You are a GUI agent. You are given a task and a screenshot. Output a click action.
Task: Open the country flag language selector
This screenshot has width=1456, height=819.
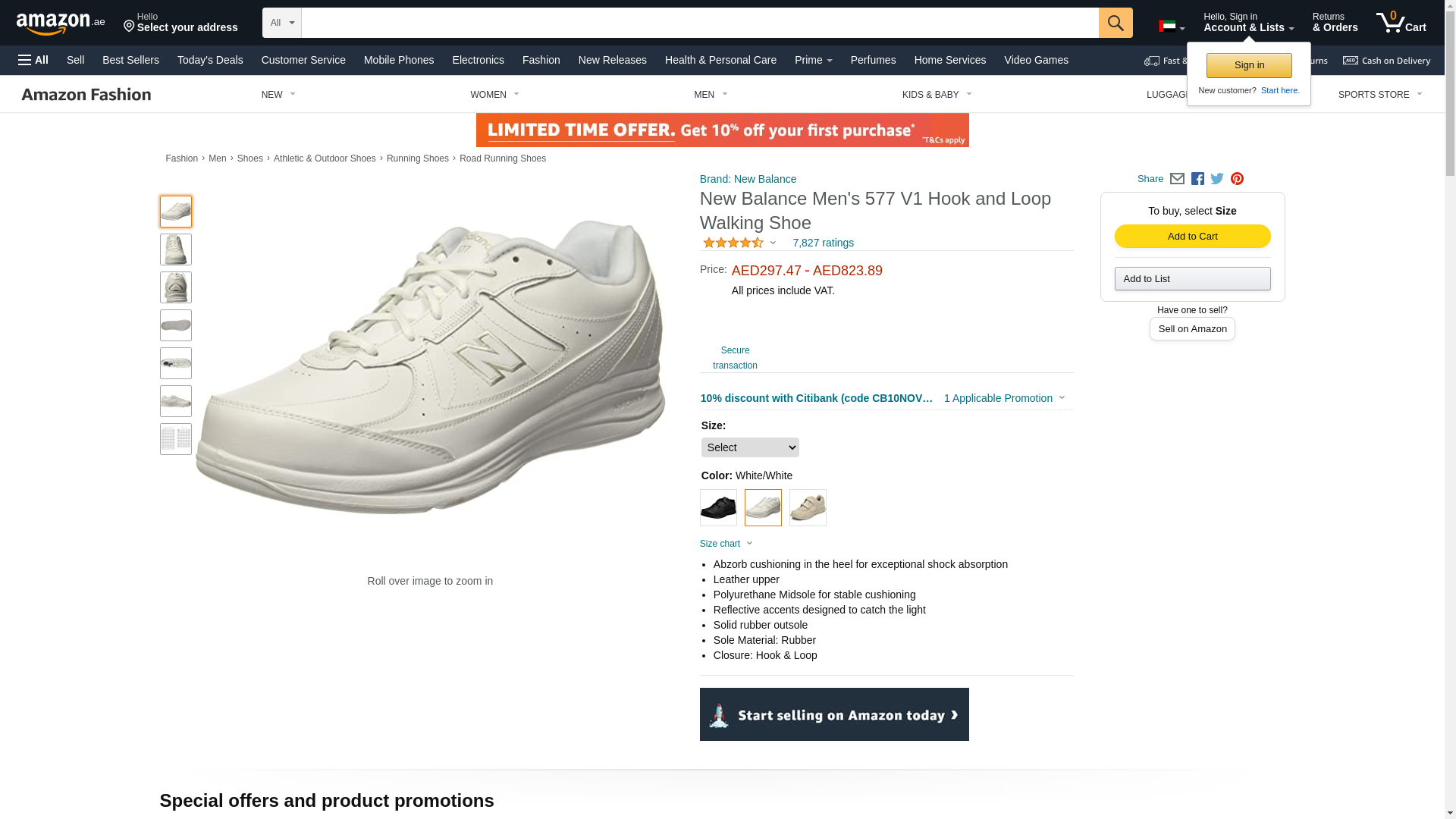click(1171, 27)
